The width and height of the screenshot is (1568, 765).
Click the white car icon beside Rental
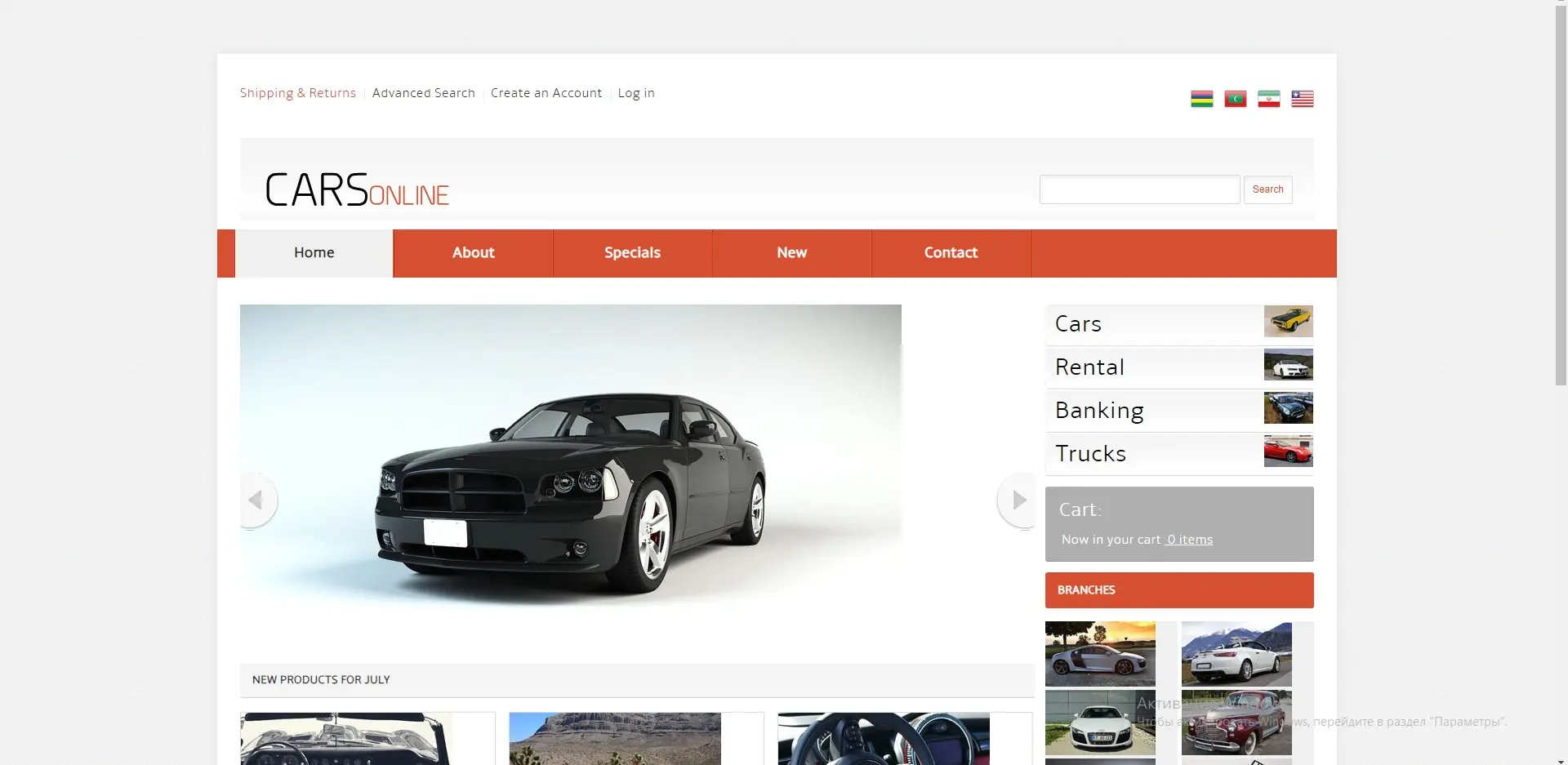(1288, 365)
